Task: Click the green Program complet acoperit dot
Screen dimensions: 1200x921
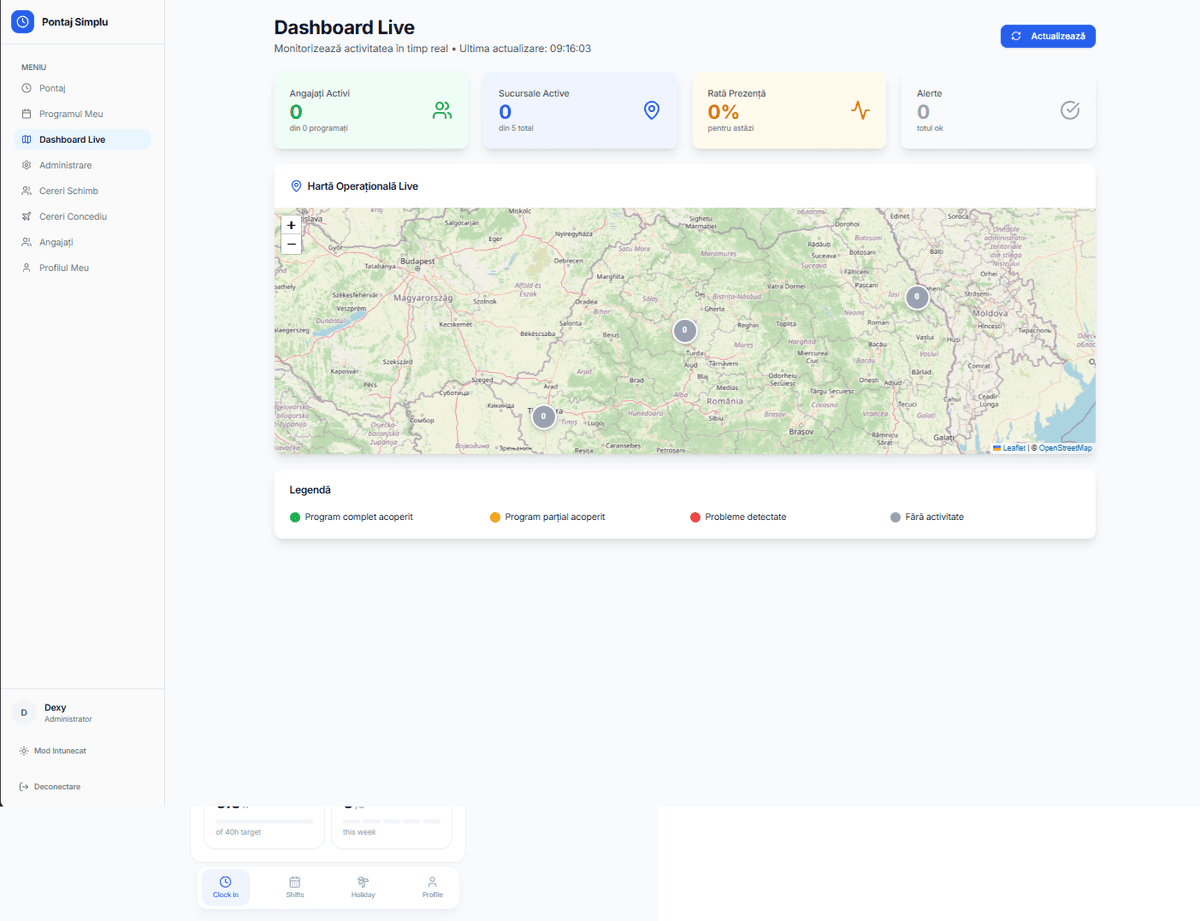Action: point(295,517)
